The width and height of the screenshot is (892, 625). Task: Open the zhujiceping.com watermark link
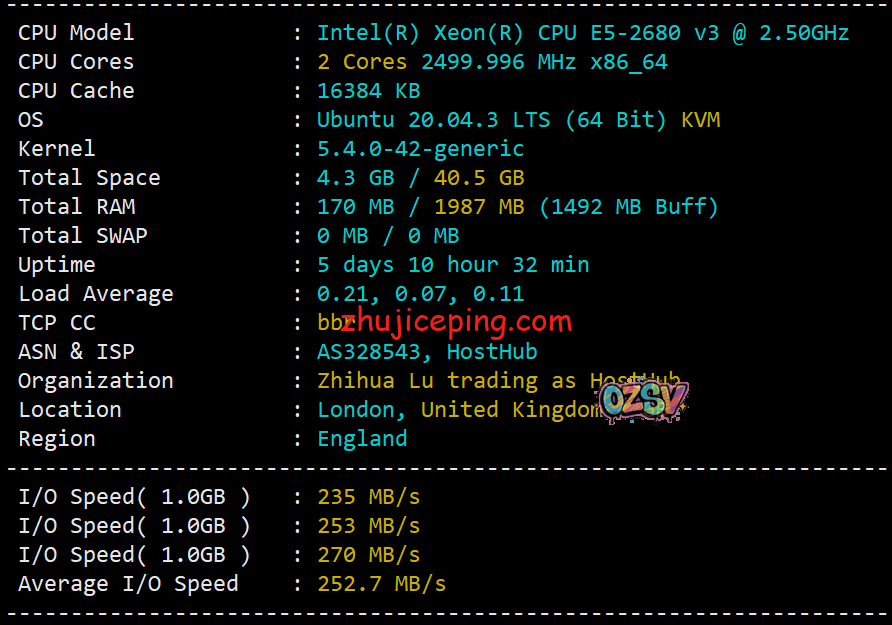[x=456, y=321]
